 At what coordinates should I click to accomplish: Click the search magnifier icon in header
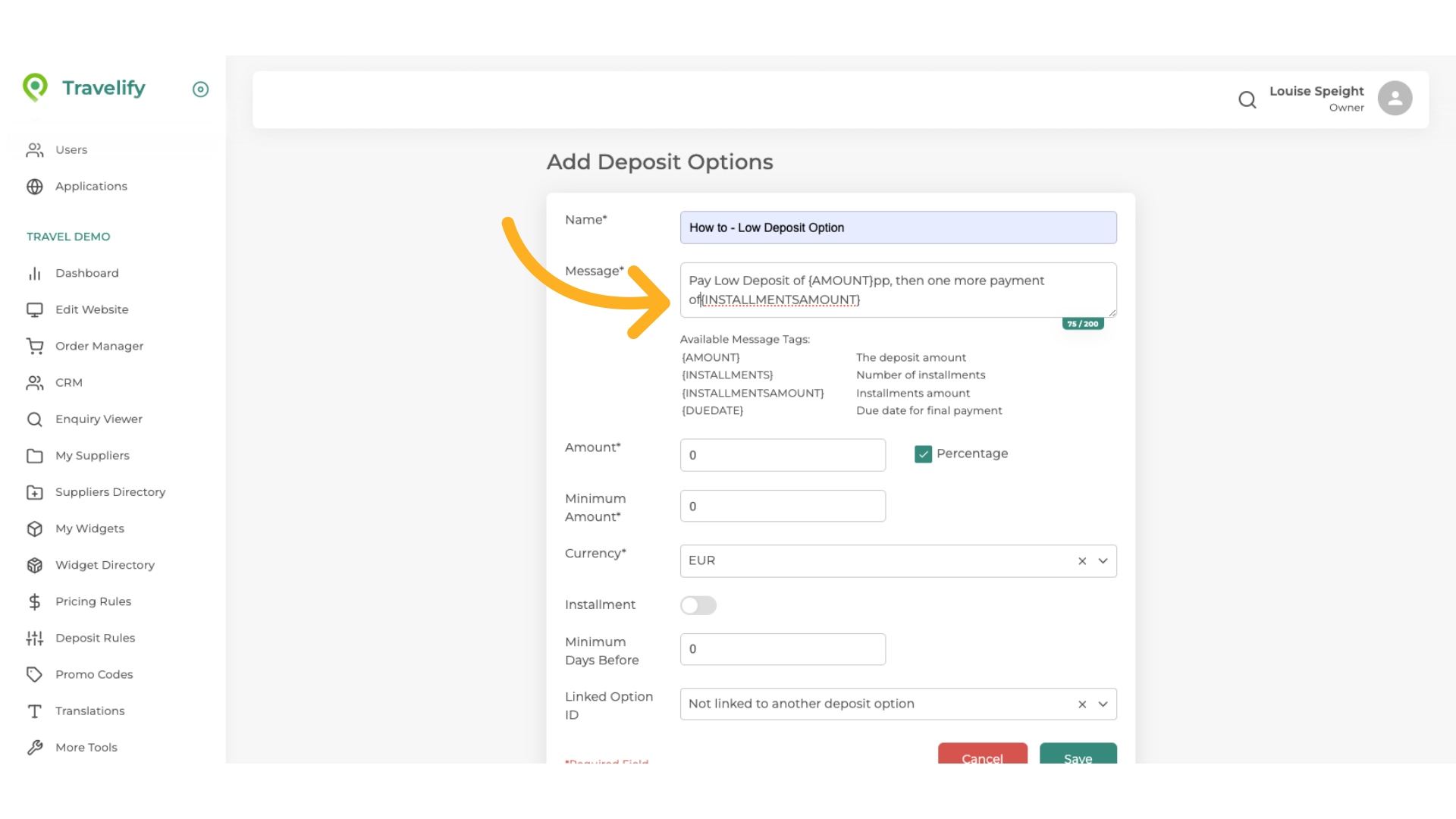(x=1247, y=99)
